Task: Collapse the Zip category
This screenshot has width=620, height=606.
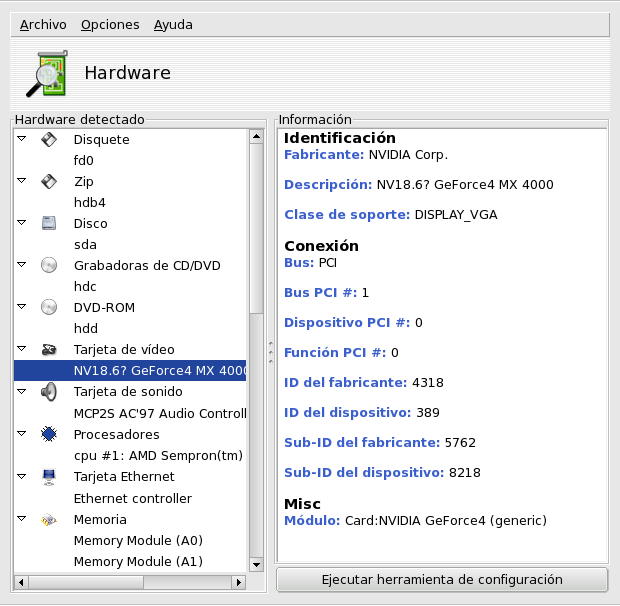Action: pyautogui.click(x=22, y=181)
